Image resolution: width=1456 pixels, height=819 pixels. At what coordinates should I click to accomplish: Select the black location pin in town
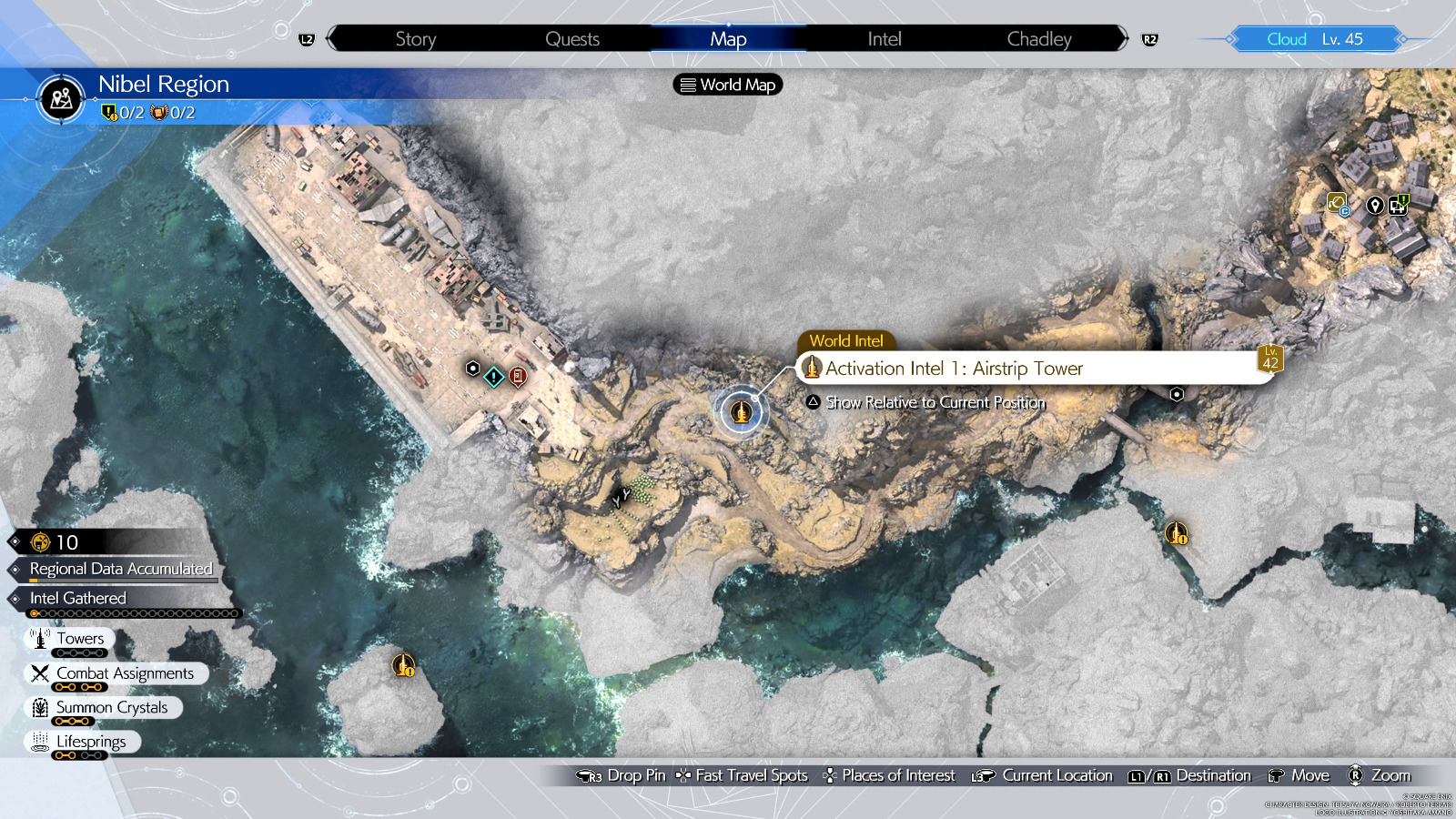tap(1374, 206)
